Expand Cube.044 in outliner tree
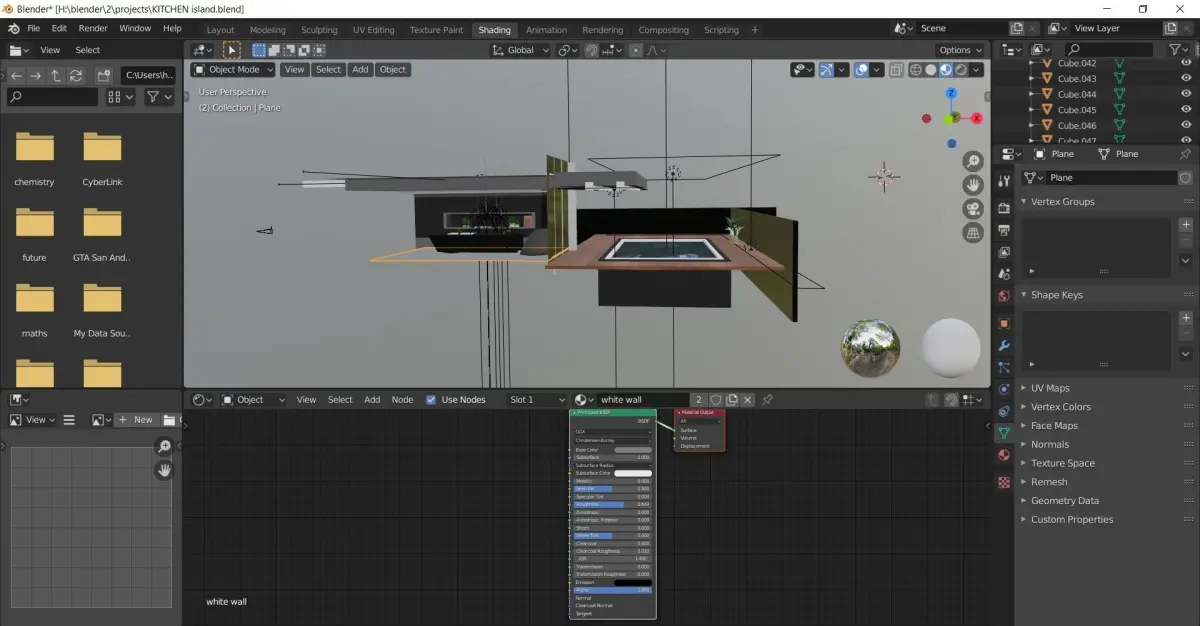This screenshot has width=1200, height=626. tap(1032, 94)
